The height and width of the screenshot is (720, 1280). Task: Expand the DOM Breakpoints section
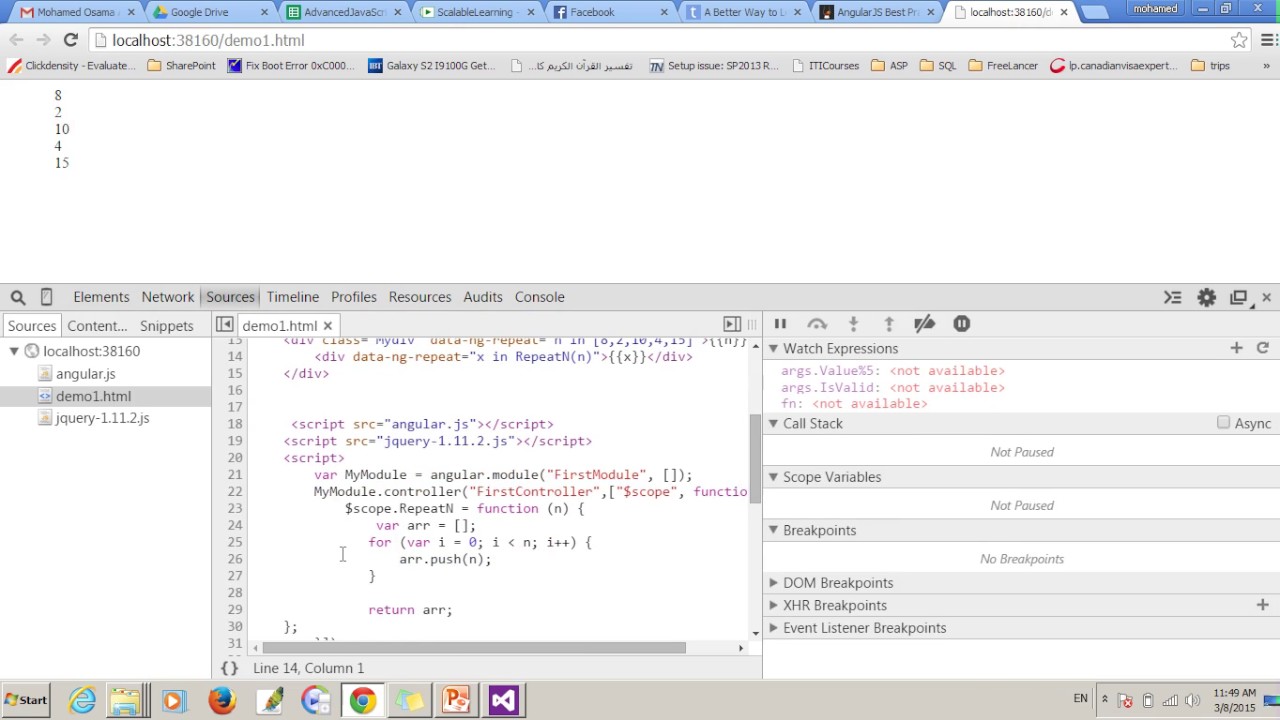[x=773, y=583]
